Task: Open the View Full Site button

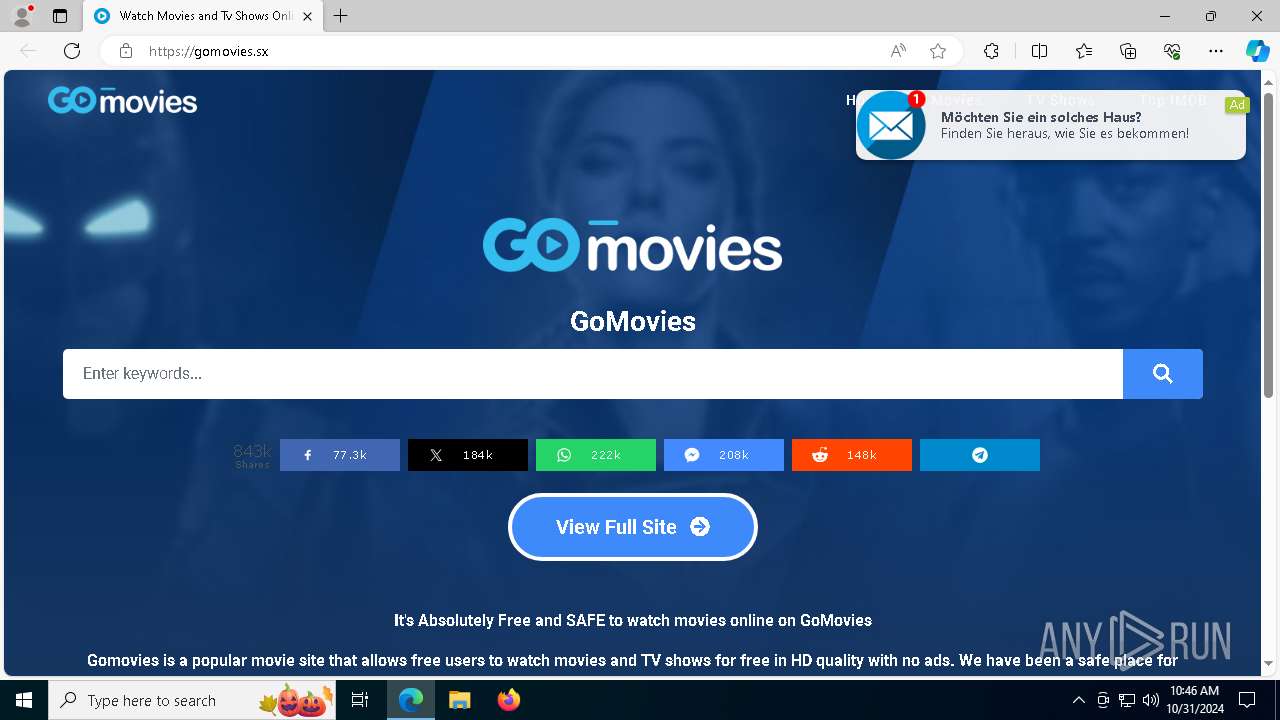Action: [633, 527]
